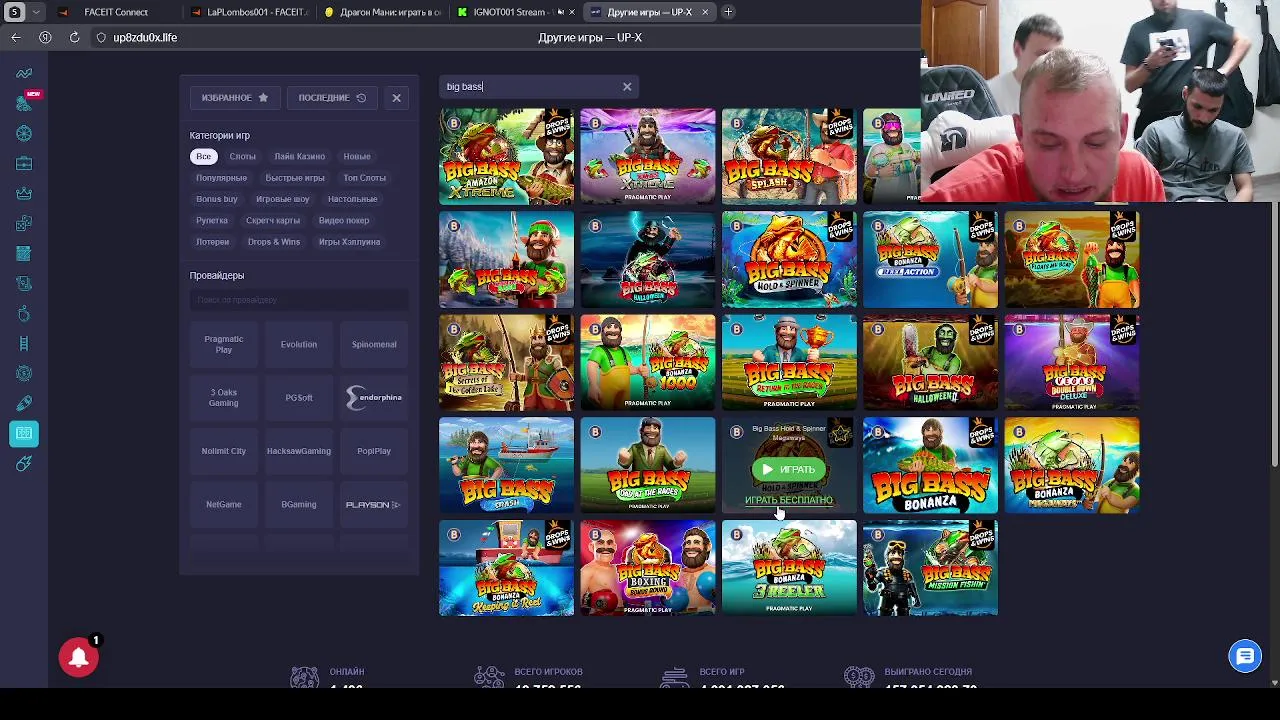The width and height of the screenshot is (1280, 720).
Task: Filter by Spinomenal provider
Action: [x=374, y=344]
